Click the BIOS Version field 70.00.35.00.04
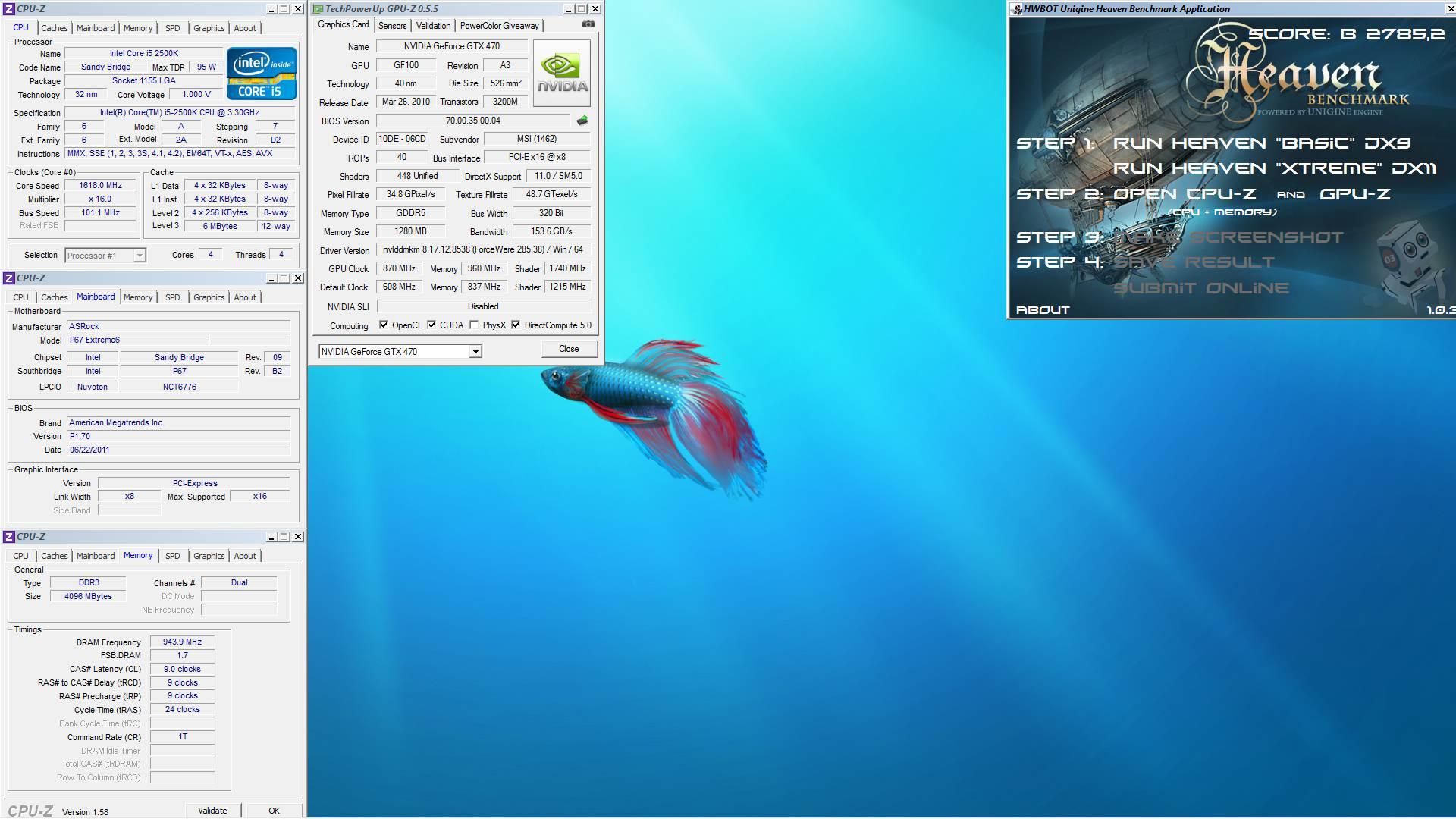The image size is (1456, 819). [473, 121]
